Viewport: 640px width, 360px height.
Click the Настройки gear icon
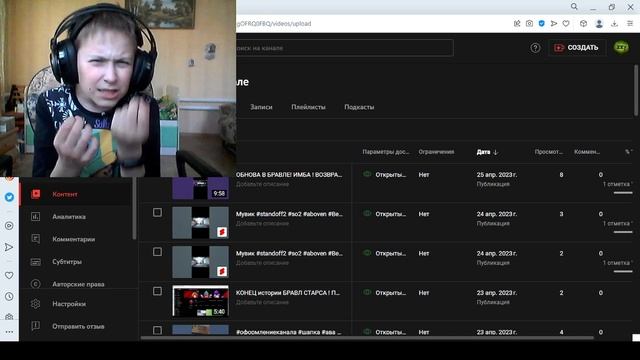pos(36,304)
